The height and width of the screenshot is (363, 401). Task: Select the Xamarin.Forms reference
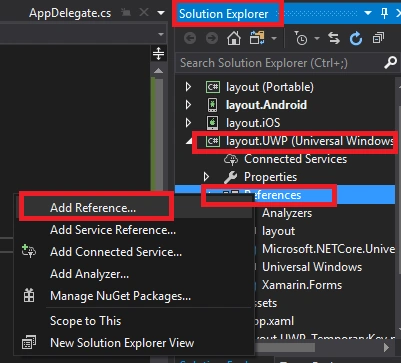(302, 285)
